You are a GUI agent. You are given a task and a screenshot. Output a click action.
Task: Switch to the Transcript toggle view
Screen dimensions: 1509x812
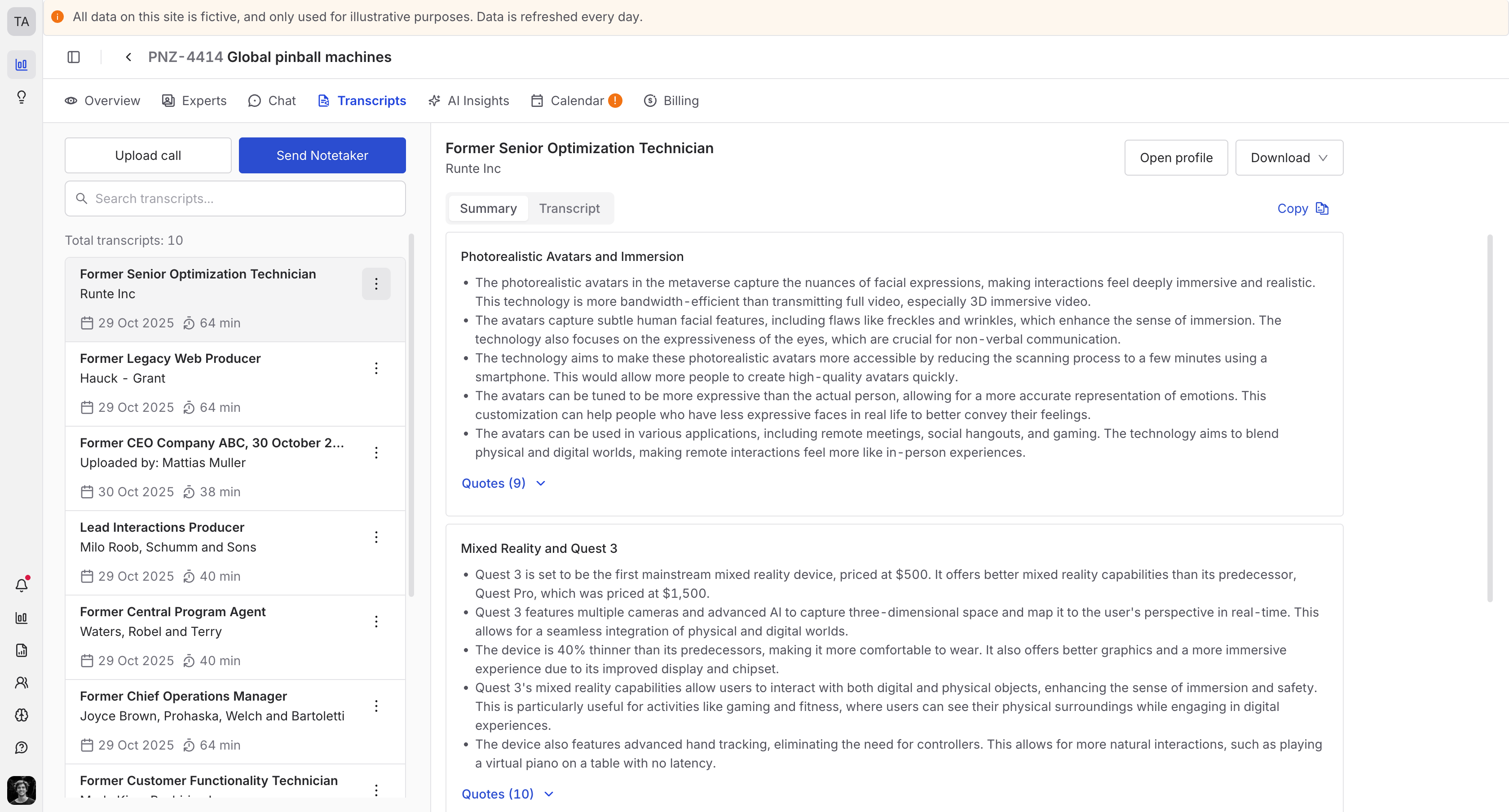(x=569, y=208)
